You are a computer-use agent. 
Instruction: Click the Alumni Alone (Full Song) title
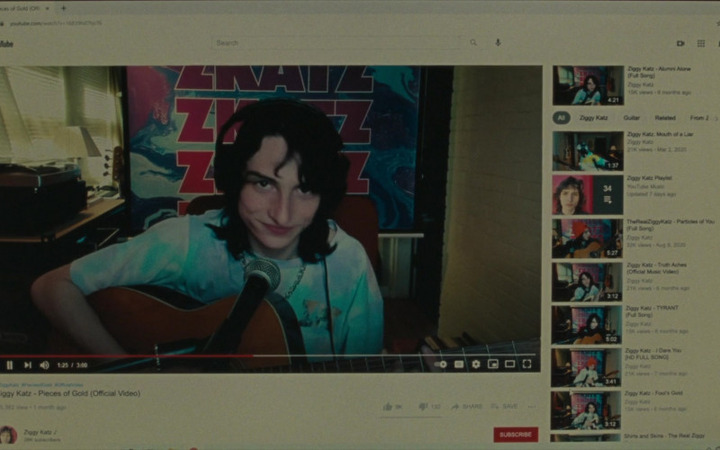click(x=659, y=72)
